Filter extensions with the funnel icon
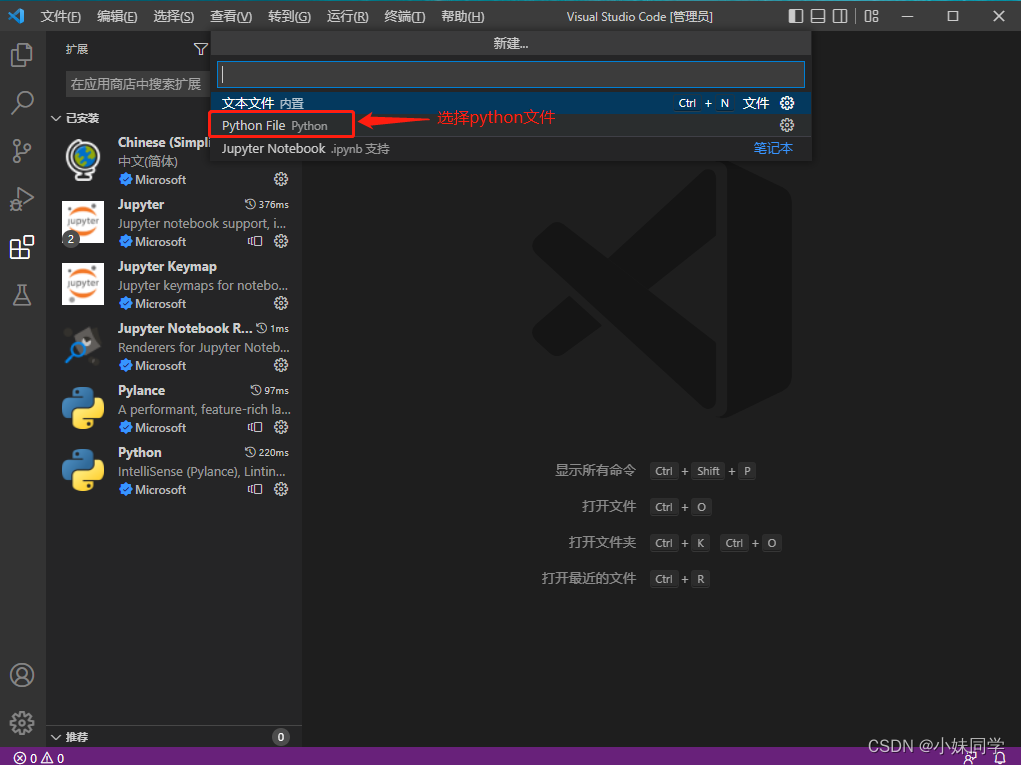The height and width of the screenshot is (765, 1021). pyautogui.click(x=201, y=49)
